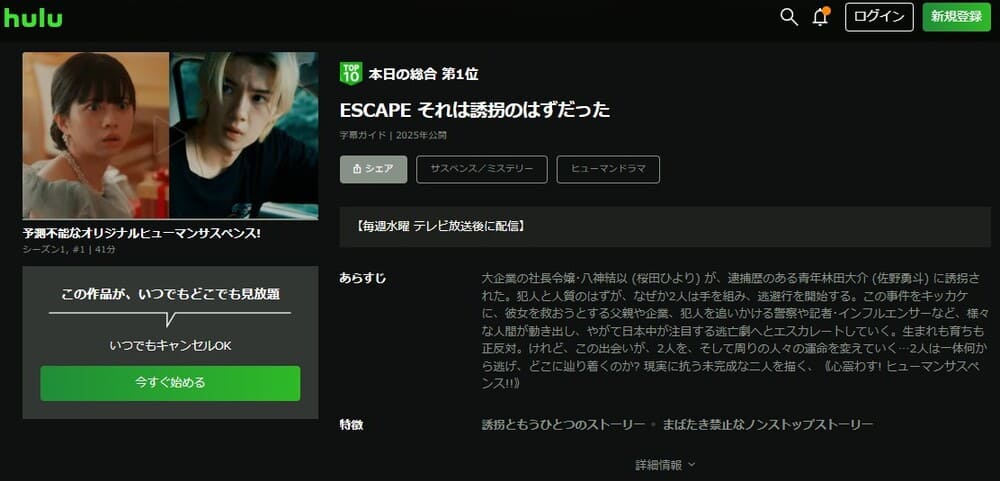
Task: Click the TOP 10 ranking badge
Action: pyautogui.click(x=351, y=73)
